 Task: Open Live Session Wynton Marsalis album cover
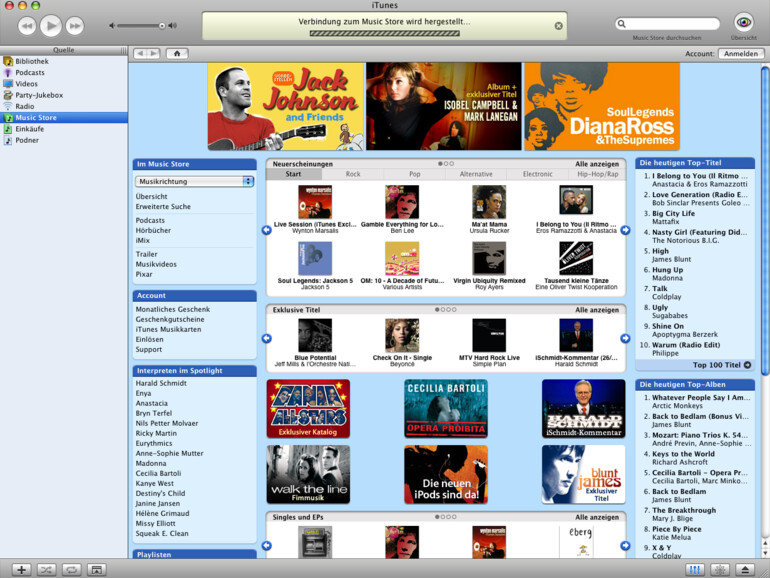(315, 202)
